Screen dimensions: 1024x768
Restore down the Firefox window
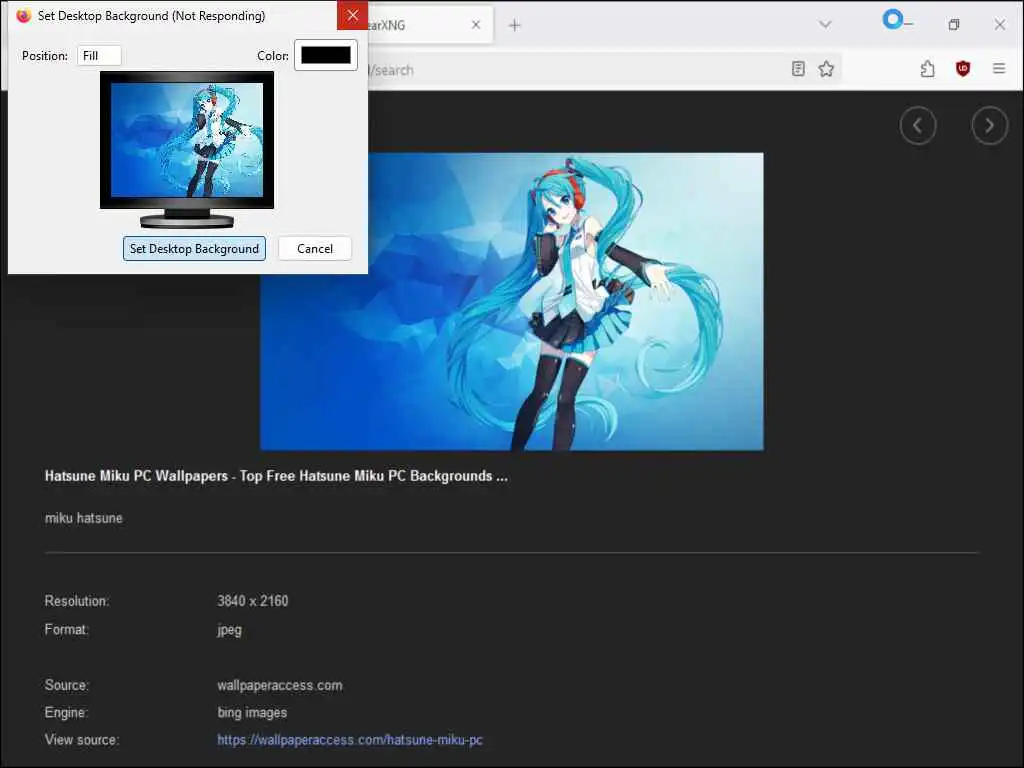(953, 25)
